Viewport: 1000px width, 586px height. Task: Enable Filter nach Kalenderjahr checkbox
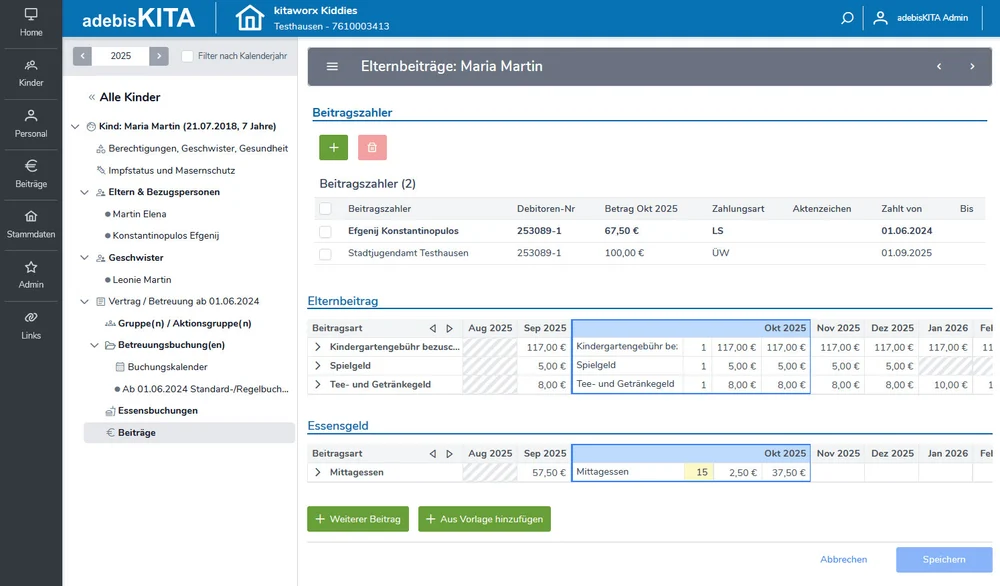(188, 56)
